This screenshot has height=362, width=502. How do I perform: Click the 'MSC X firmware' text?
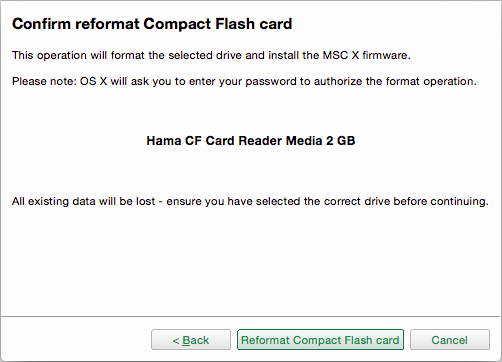click(x=366, y=55)
